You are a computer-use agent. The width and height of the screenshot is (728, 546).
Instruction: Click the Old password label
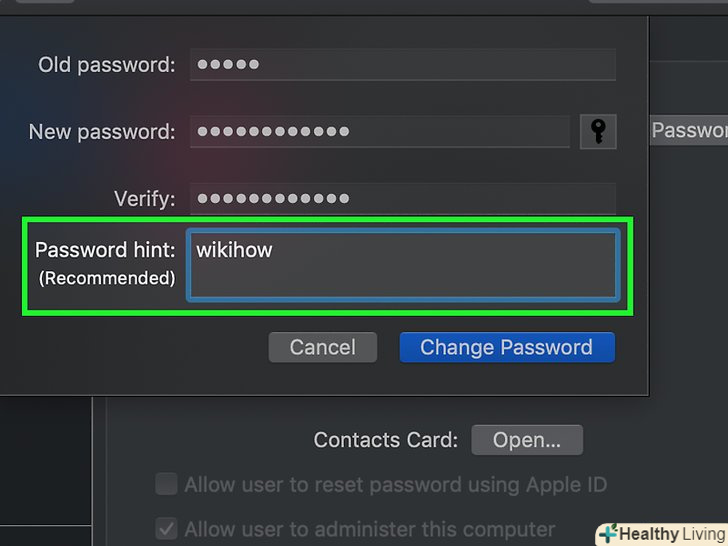107,65
